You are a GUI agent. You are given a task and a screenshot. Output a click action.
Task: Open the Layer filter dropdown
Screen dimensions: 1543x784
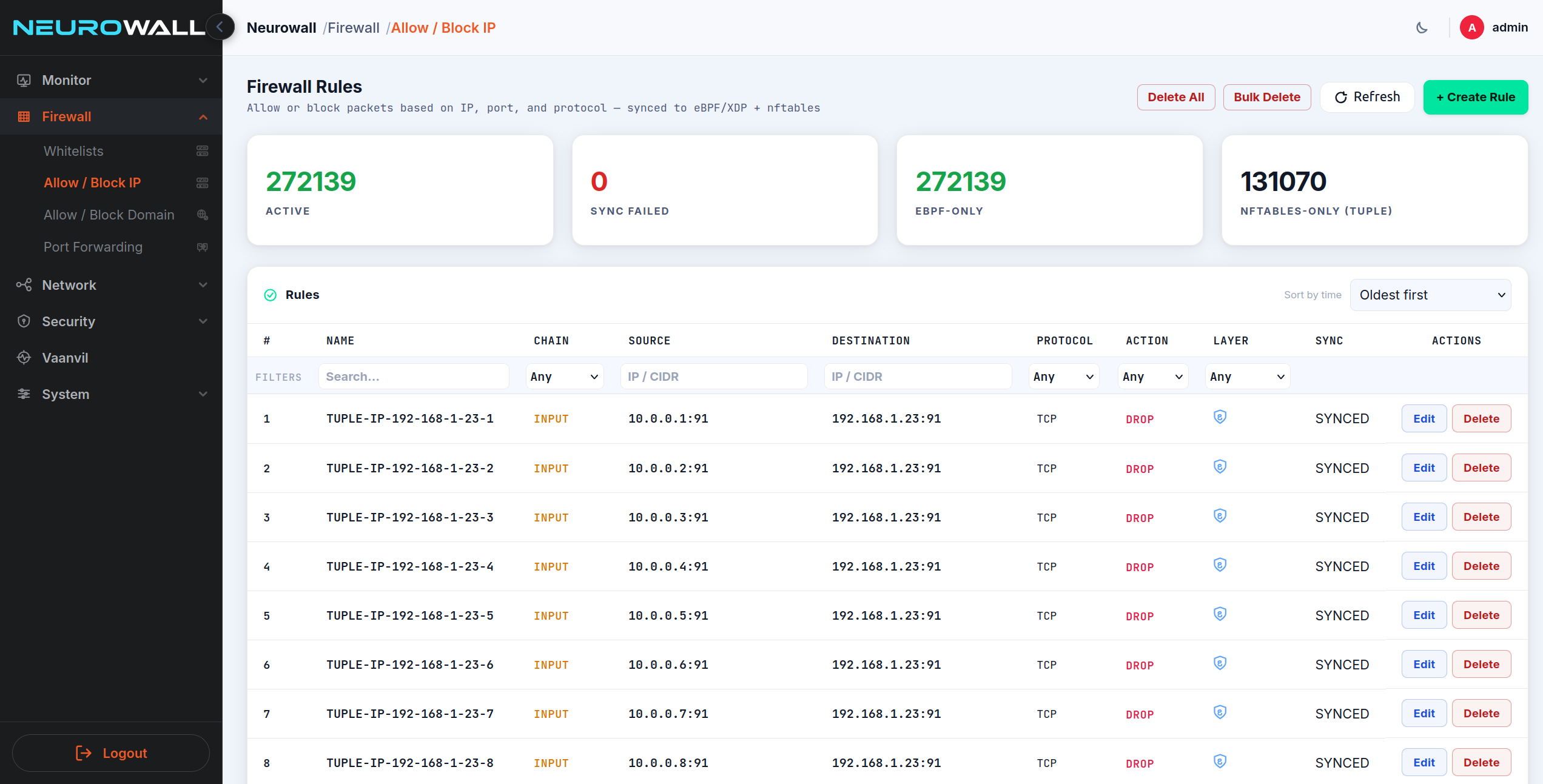point(1247,377)
